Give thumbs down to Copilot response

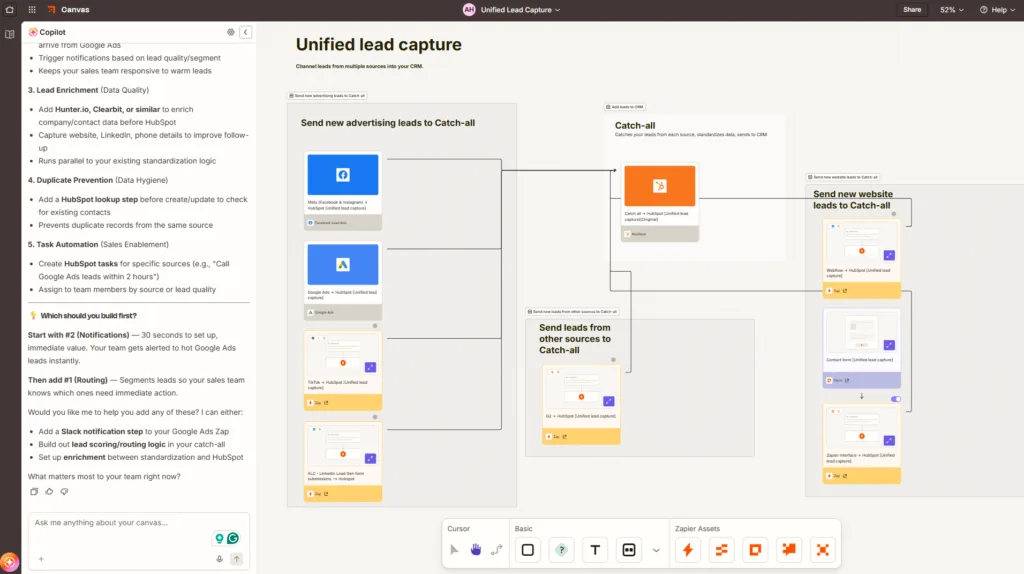(x=64, y=492)
